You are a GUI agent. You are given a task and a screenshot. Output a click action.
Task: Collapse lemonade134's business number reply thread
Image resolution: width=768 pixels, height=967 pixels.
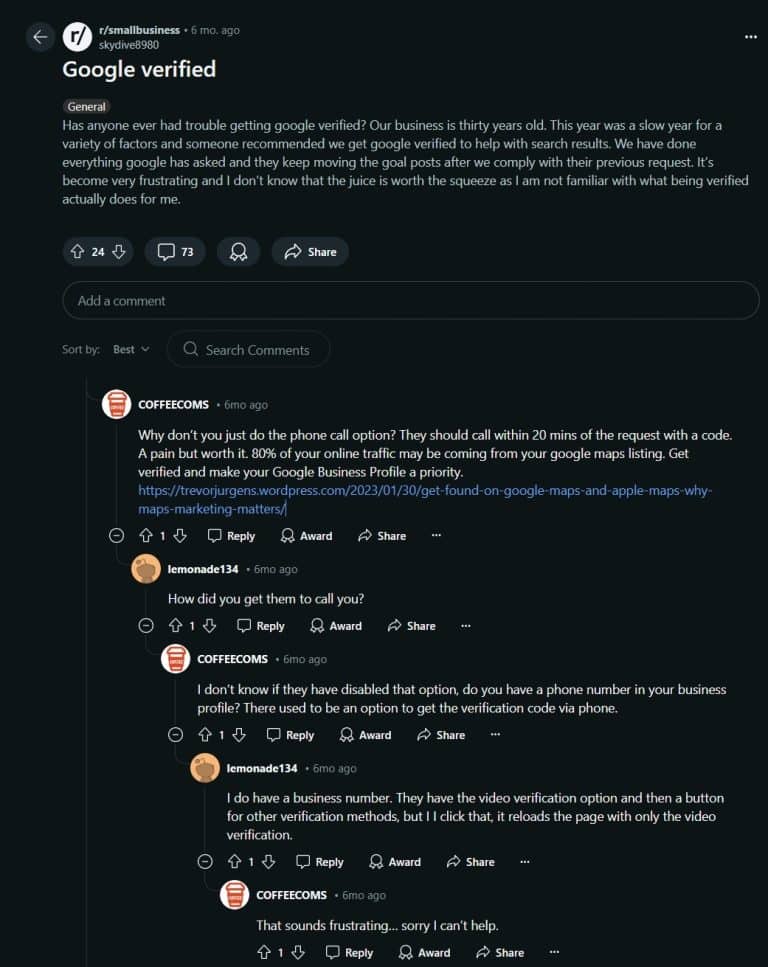[x=205, y=862]
